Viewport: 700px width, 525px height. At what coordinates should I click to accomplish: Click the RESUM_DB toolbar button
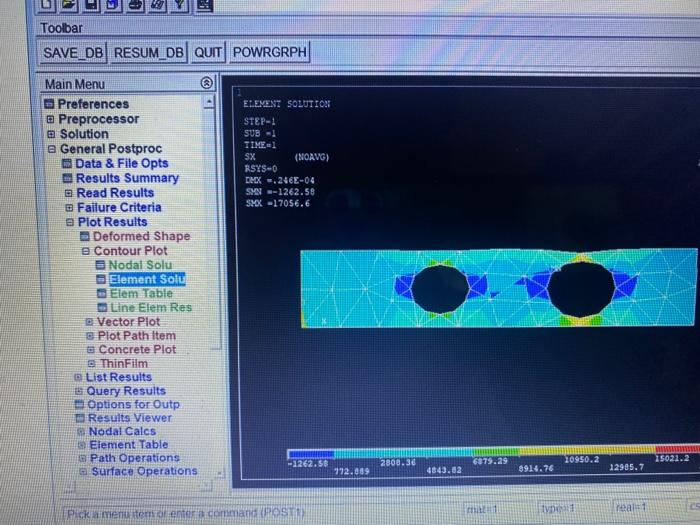[149, 53]
